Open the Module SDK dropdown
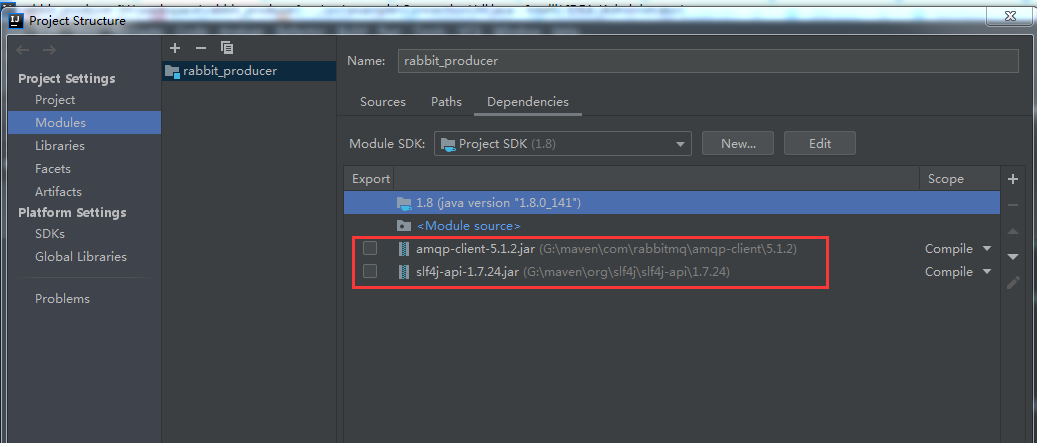The image size is (1037, 443). 562,143
